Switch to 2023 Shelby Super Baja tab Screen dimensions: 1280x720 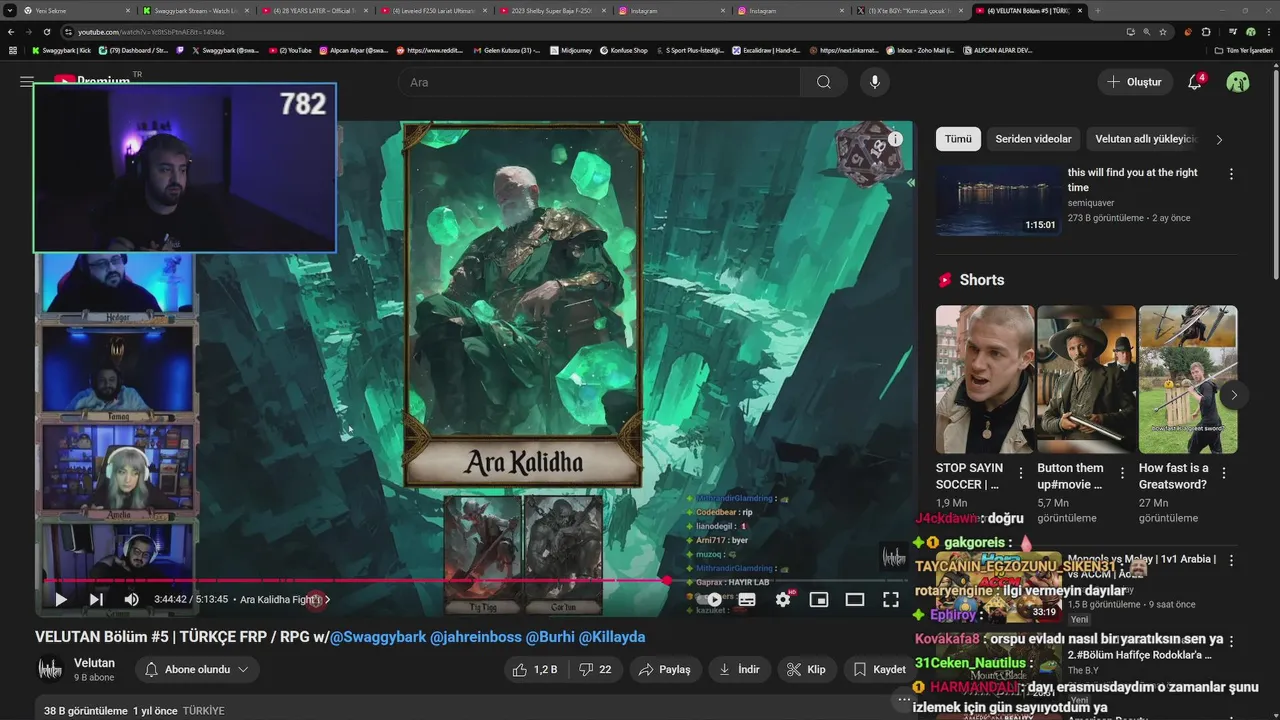550,10
